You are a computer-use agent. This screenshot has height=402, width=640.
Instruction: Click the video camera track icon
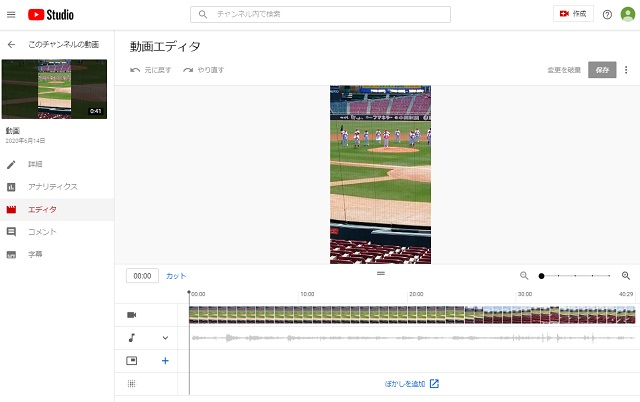coord(131,315)
